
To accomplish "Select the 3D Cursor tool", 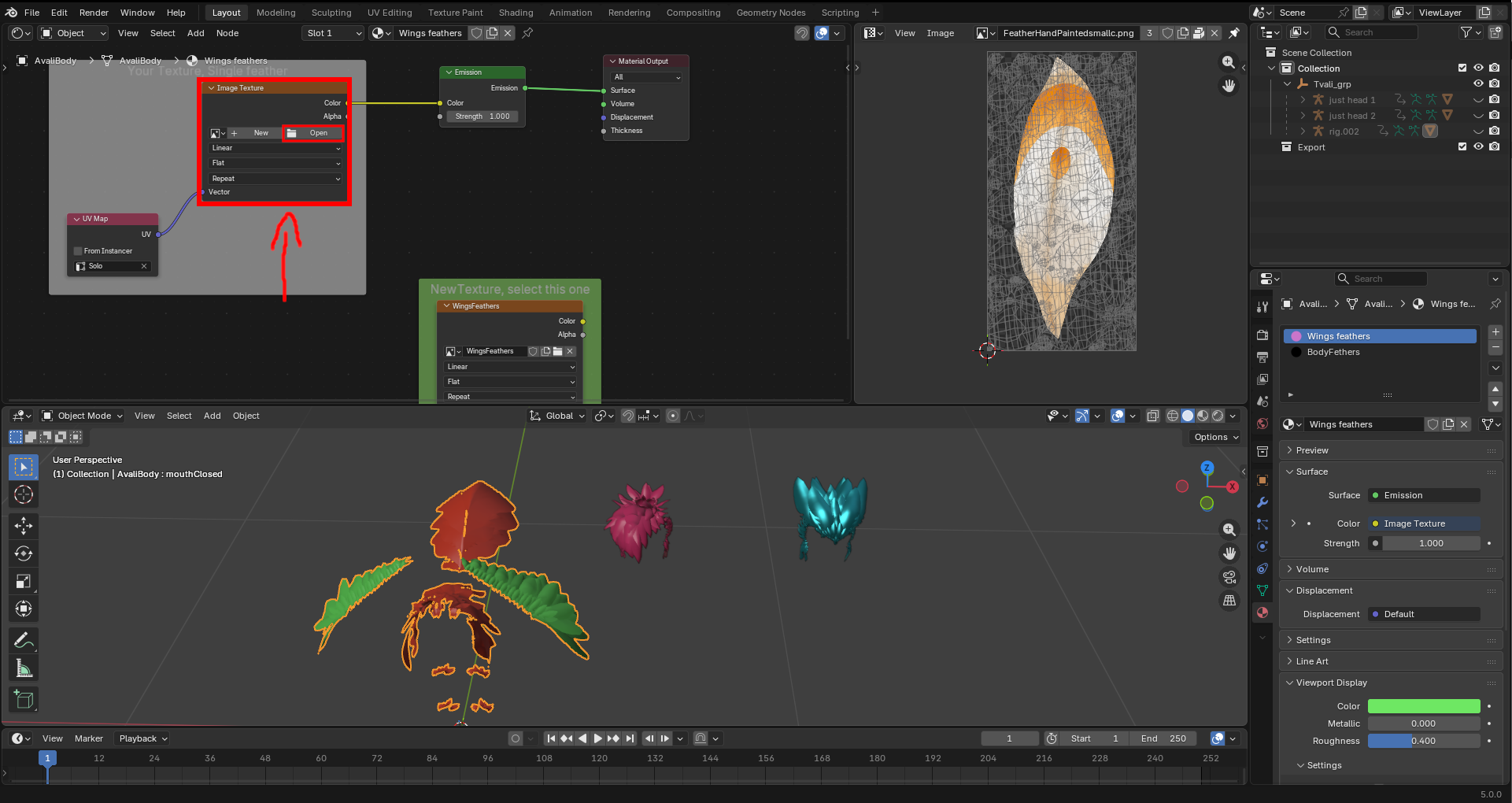I will coord(24,494).
